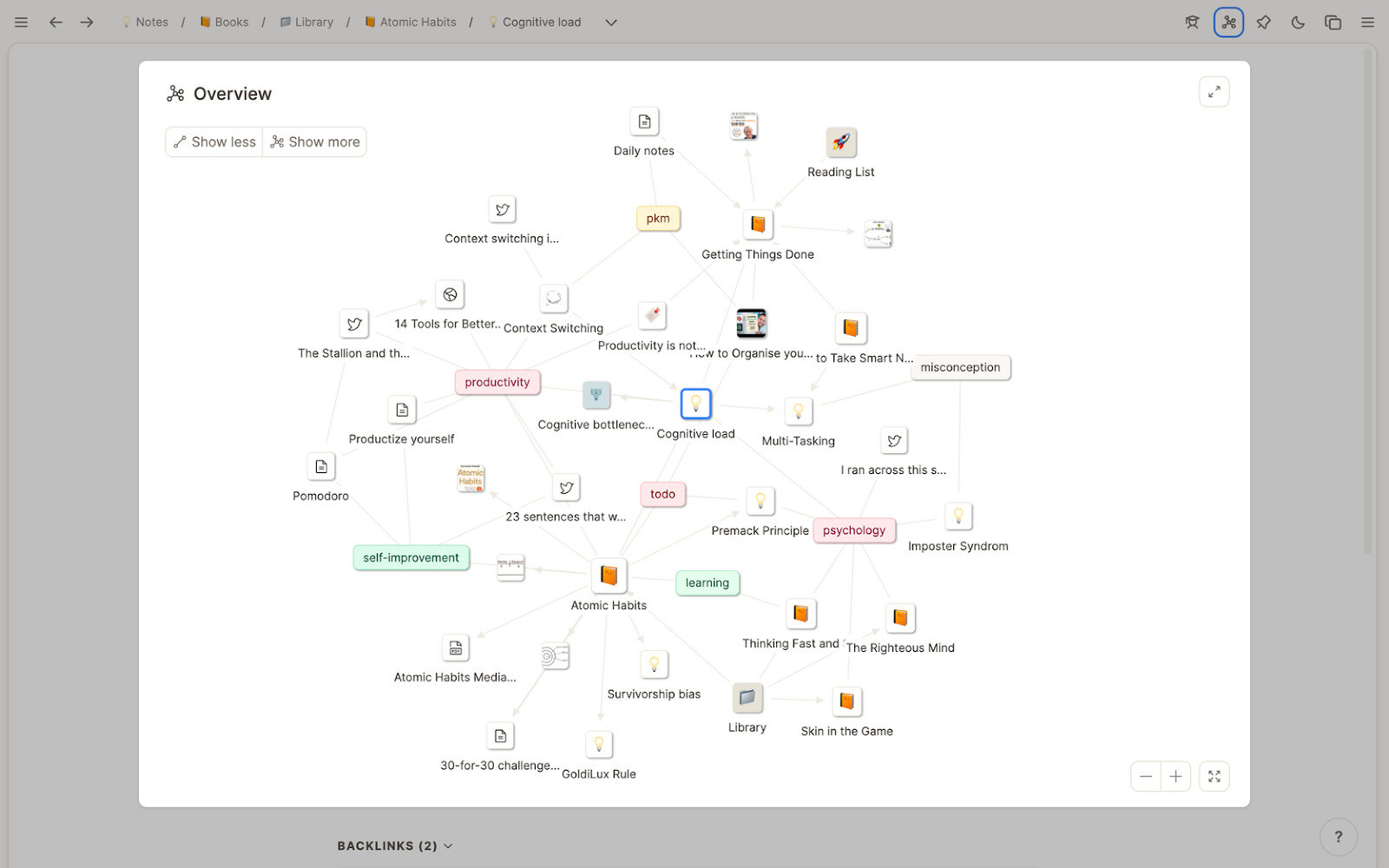Collapse the Backlinks (2) section
This screenshot has height=868, width=1389.
[x=395, y=845]
